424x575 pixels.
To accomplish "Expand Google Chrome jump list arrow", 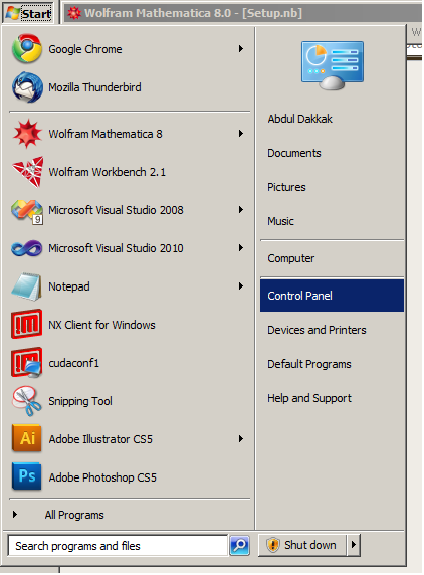I will [241, 48].
